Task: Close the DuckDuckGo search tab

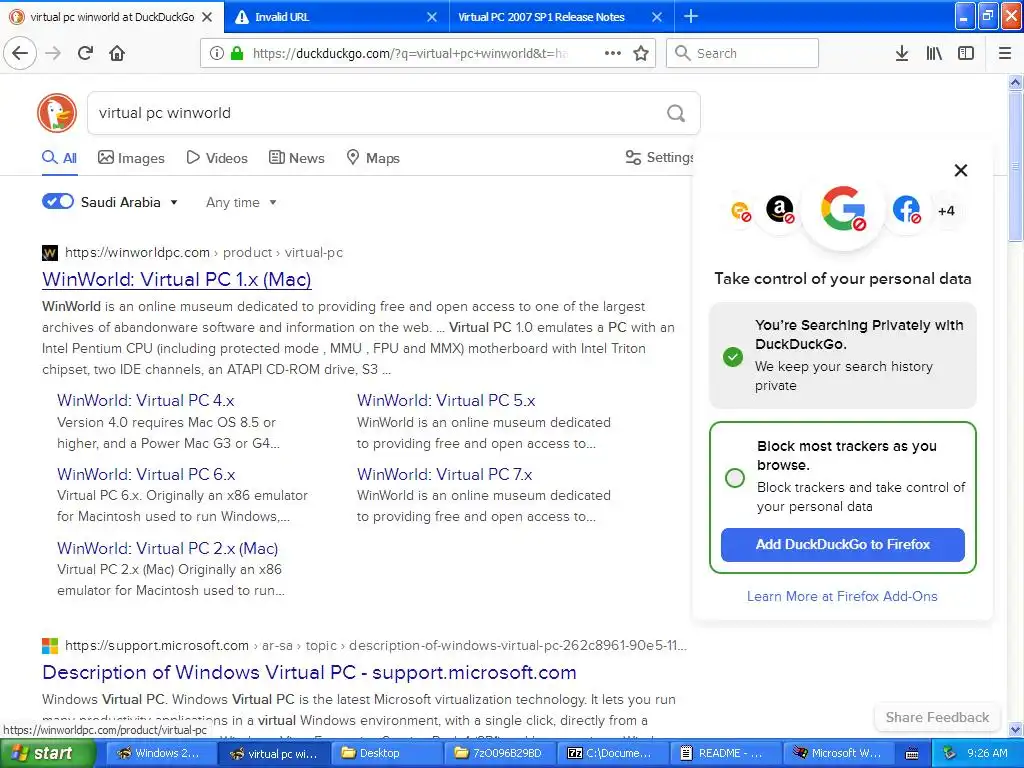Action: click(x=207, y=17)
